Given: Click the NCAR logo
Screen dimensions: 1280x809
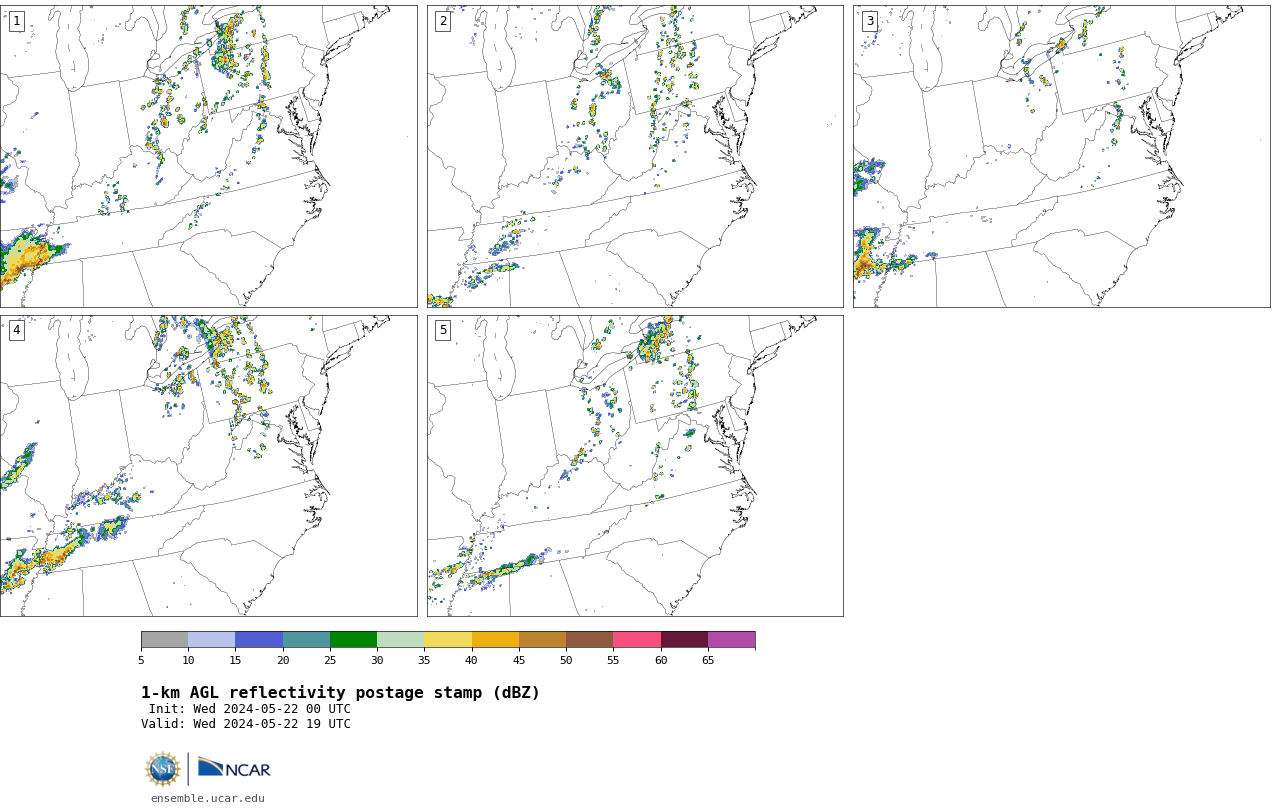Looking at the screenshot, I should click(x=234, y=768).
